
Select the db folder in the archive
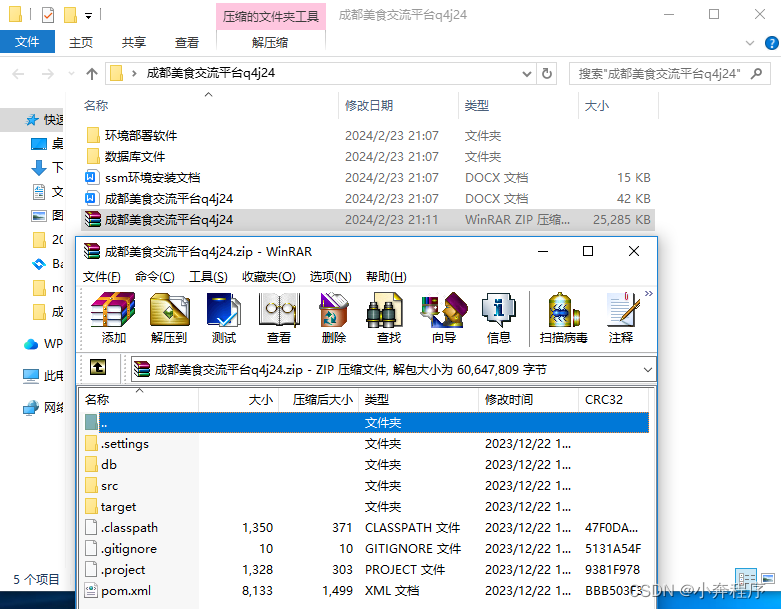coord(366,465)
